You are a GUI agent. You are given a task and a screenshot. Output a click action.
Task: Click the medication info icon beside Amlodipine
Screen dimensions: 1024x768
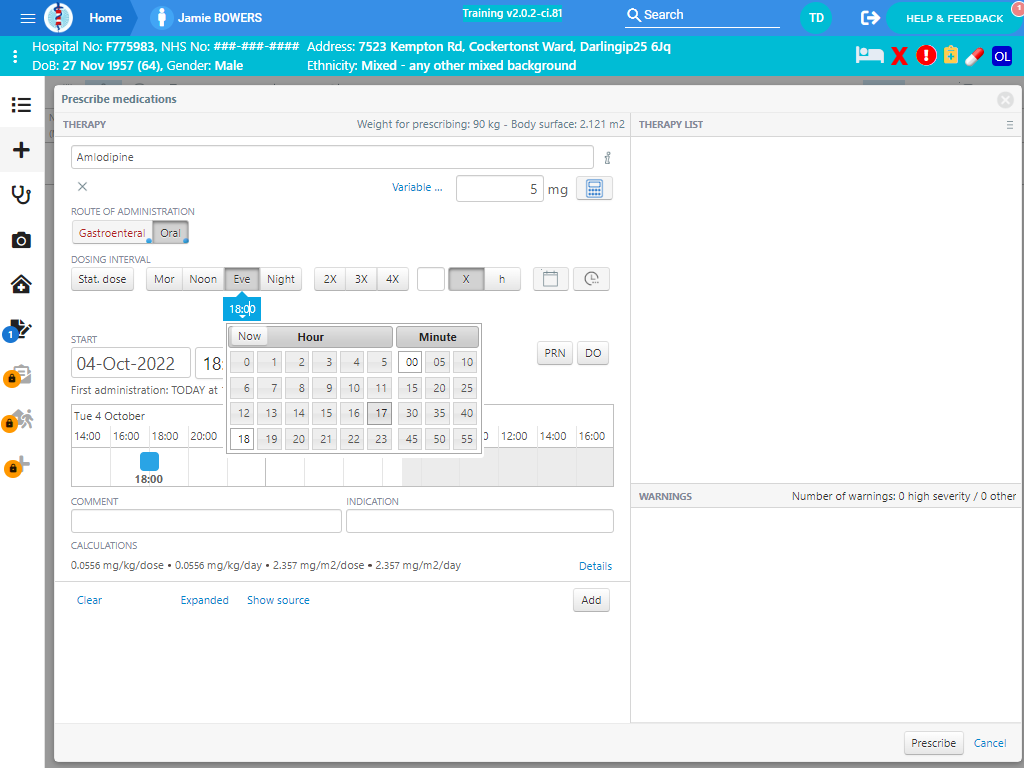click(x=607, y=158)
